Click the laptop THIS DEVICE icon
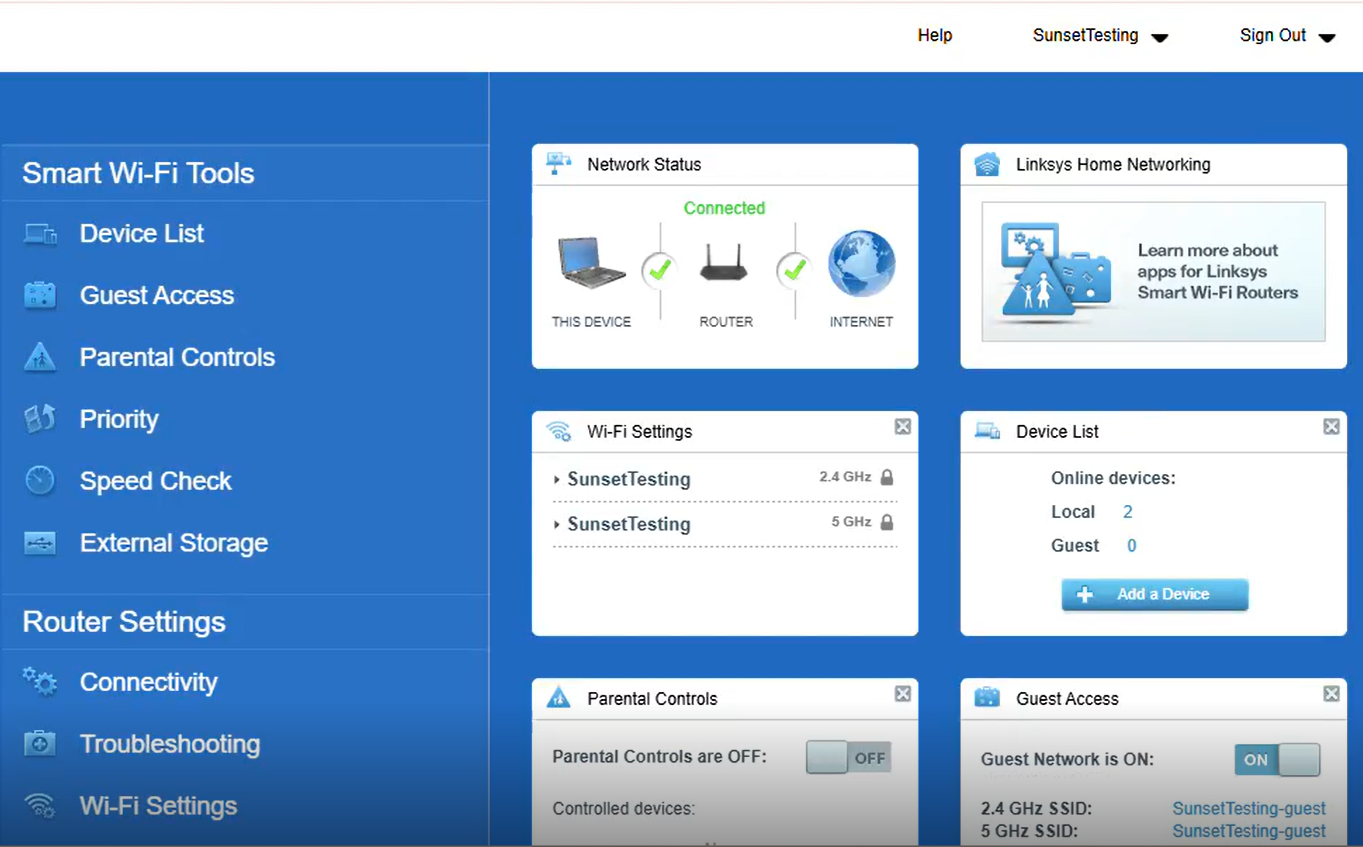Viewport: 1363px width, 847px height. click(x=591, y=262)
